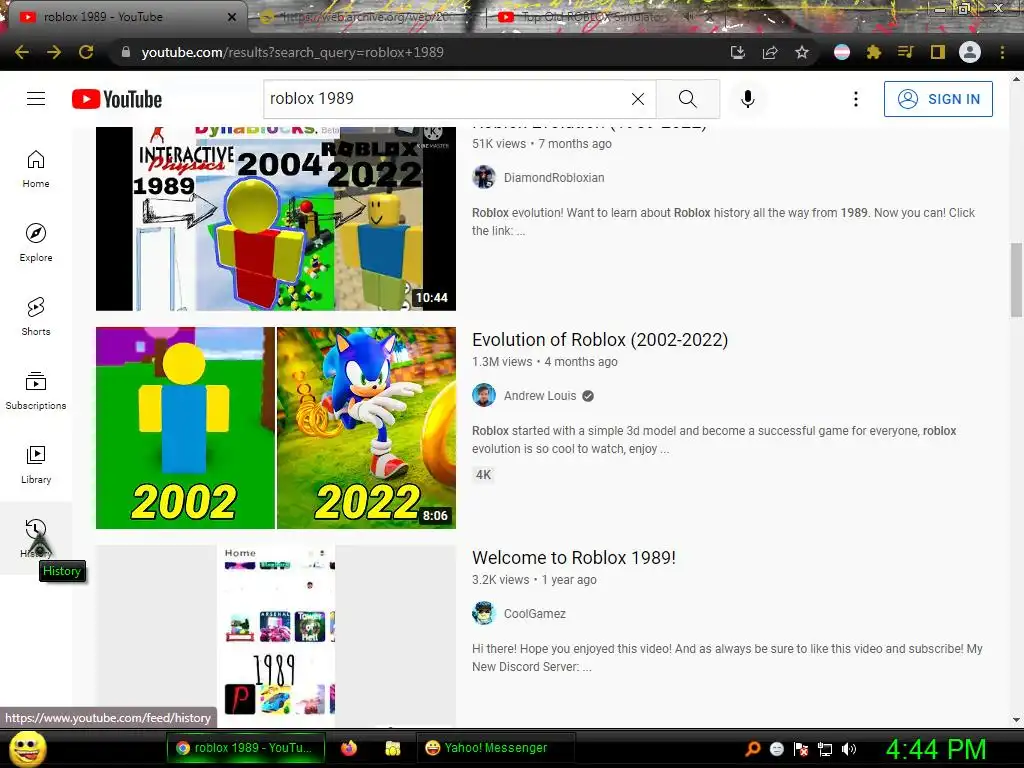Visit DiamondRobloxian channel
The height and width of the screenshot is (768, 1024).
tap(554, 178)
